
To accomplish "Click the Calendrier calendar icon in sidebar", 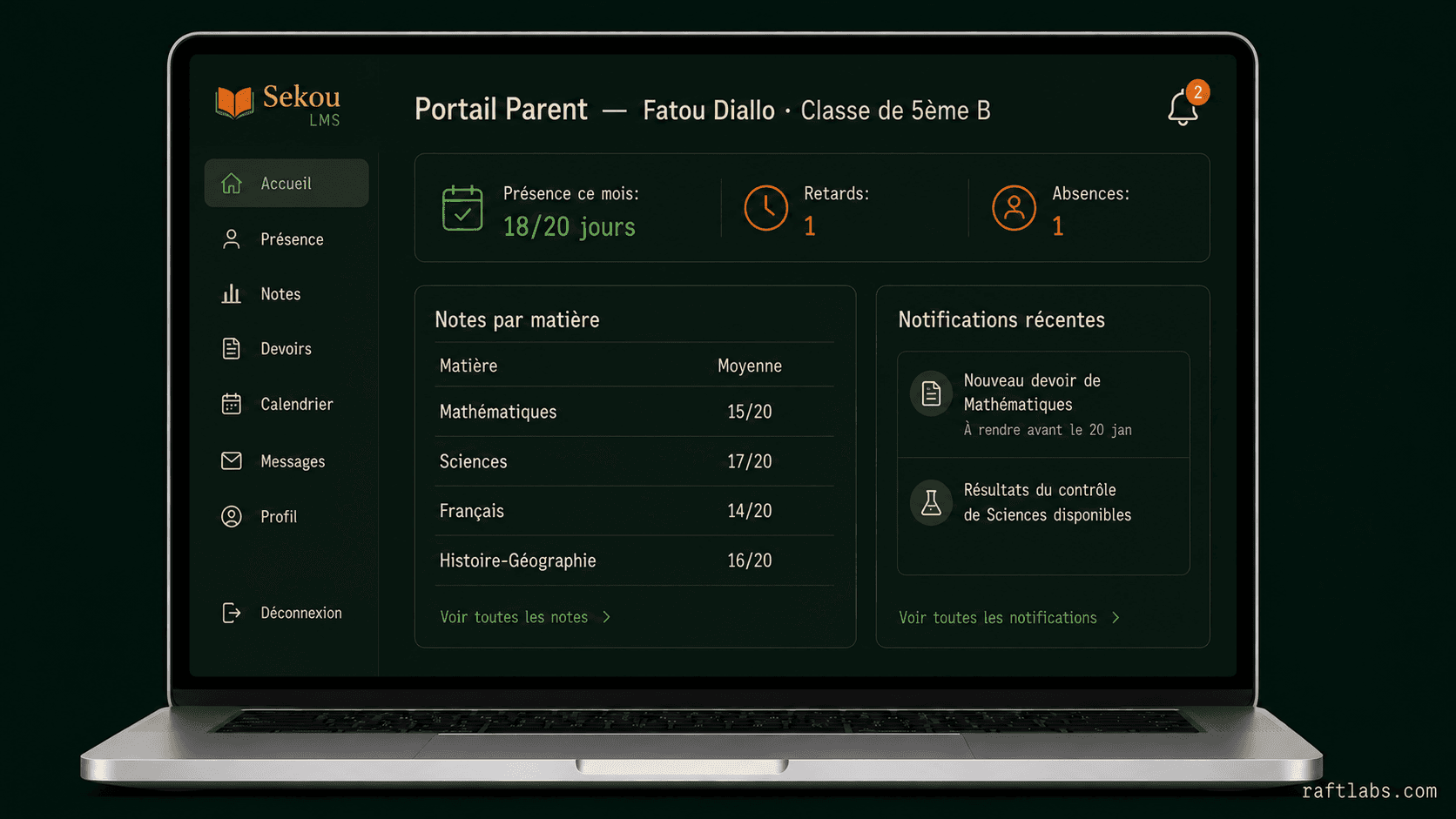I will click(231, 404).
